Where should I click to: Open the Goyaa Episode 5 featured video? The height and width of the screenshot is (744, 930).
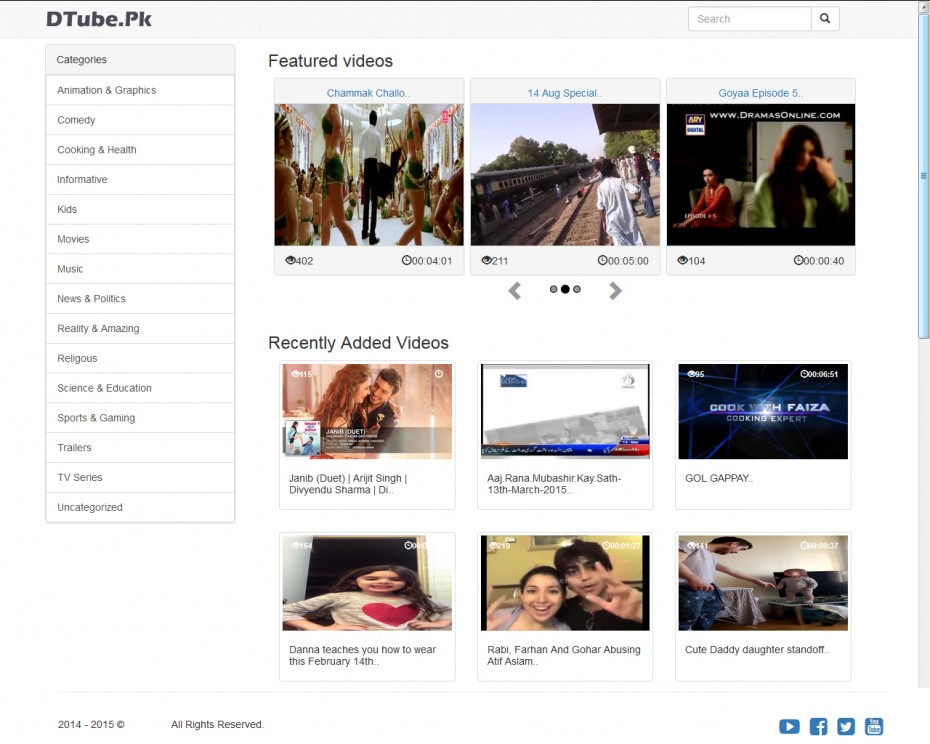(761, 173)
